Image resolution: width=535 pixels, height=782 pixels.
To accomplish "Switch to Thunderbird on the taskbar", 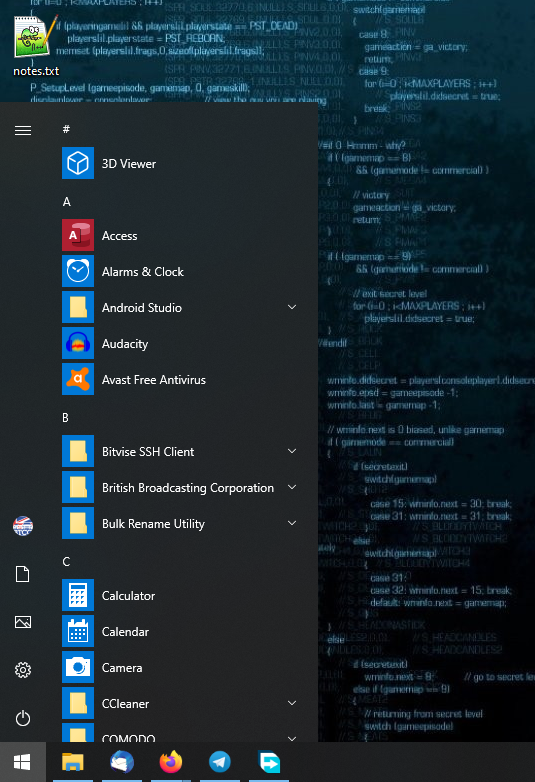I will coord(122,762).
